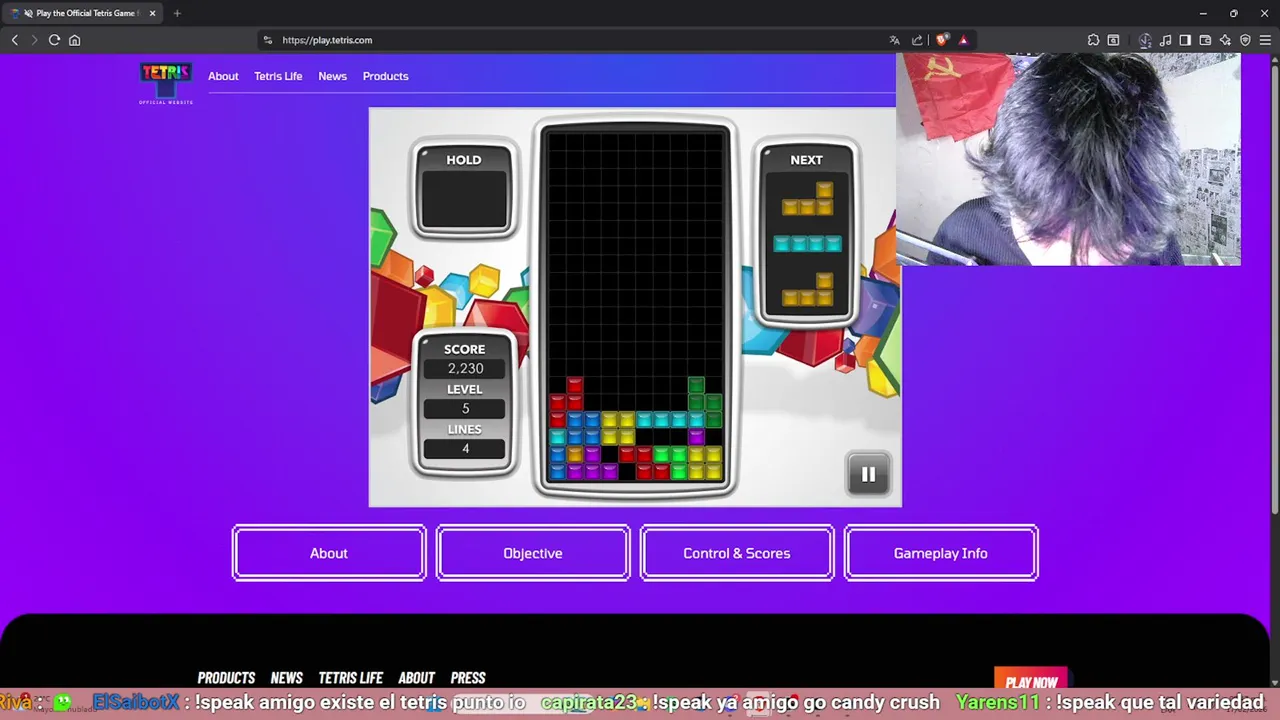Viewport: 1280px width, 720px height.
Task: Open the screenshot capture toolbar icon
Action: 1113,40
